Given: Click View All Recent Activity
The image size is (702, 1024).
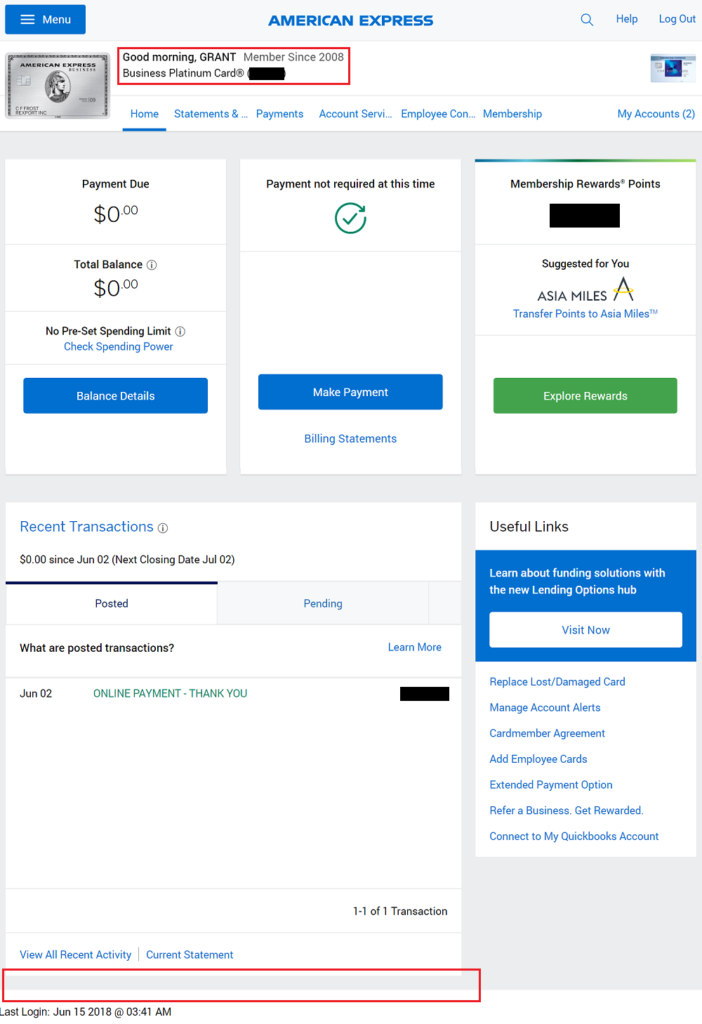Looking at the screenshot, I should [74, 954].
